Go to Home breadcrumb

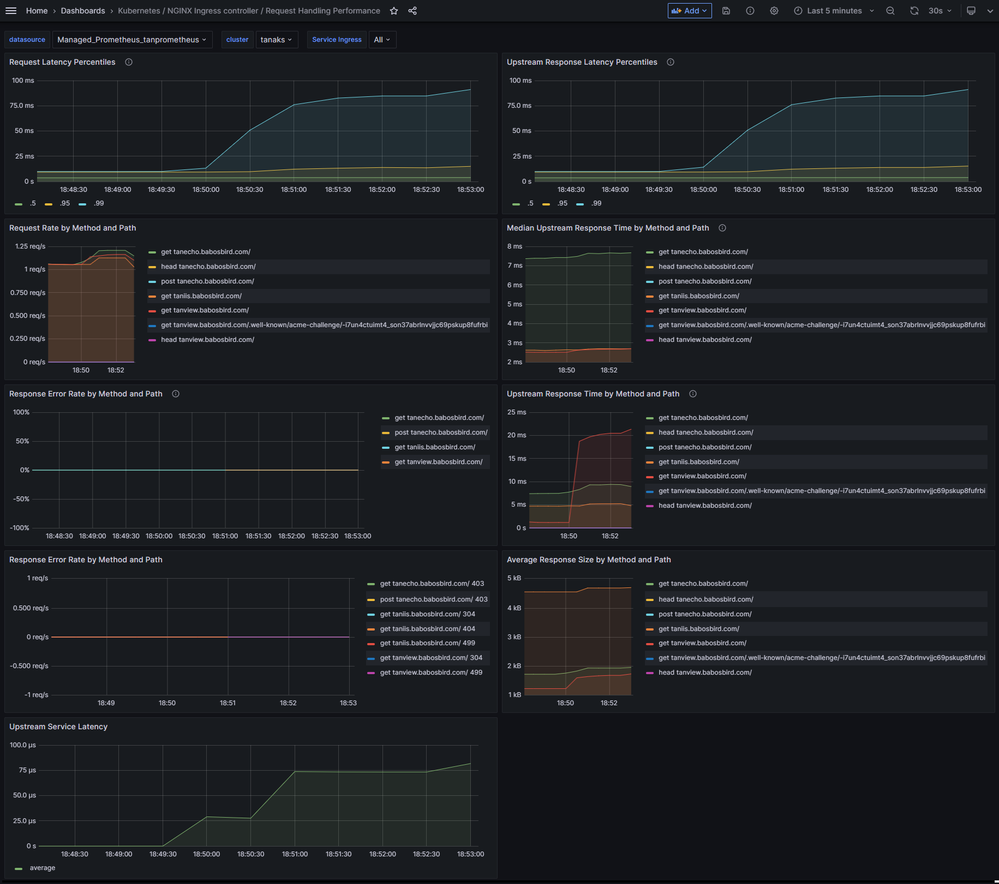[36, 11]
